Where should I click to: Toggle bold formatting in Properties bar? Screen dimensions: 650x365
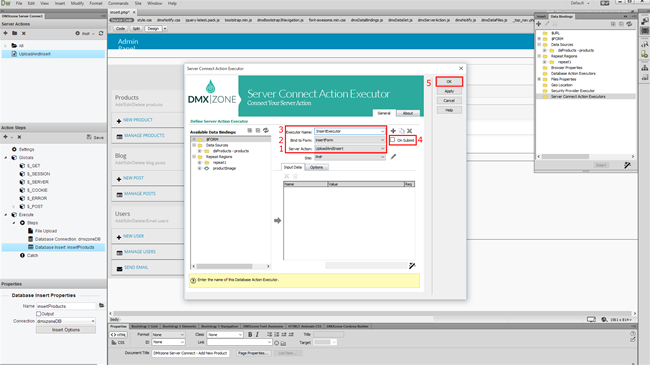coord(250,334)
